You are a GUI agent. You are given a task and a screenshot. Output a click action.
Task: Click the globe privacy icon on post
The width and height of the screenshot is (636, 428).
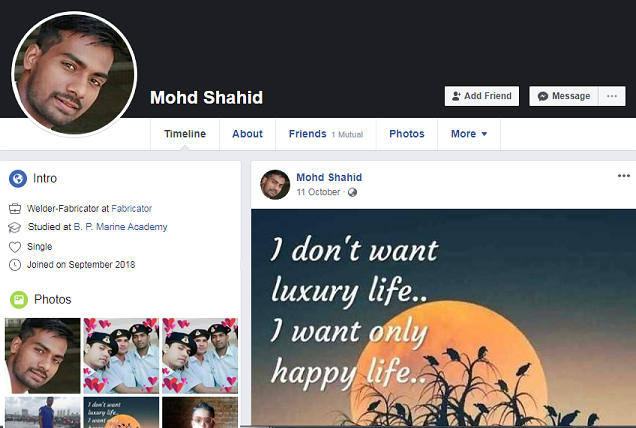[x=352, y=192]
